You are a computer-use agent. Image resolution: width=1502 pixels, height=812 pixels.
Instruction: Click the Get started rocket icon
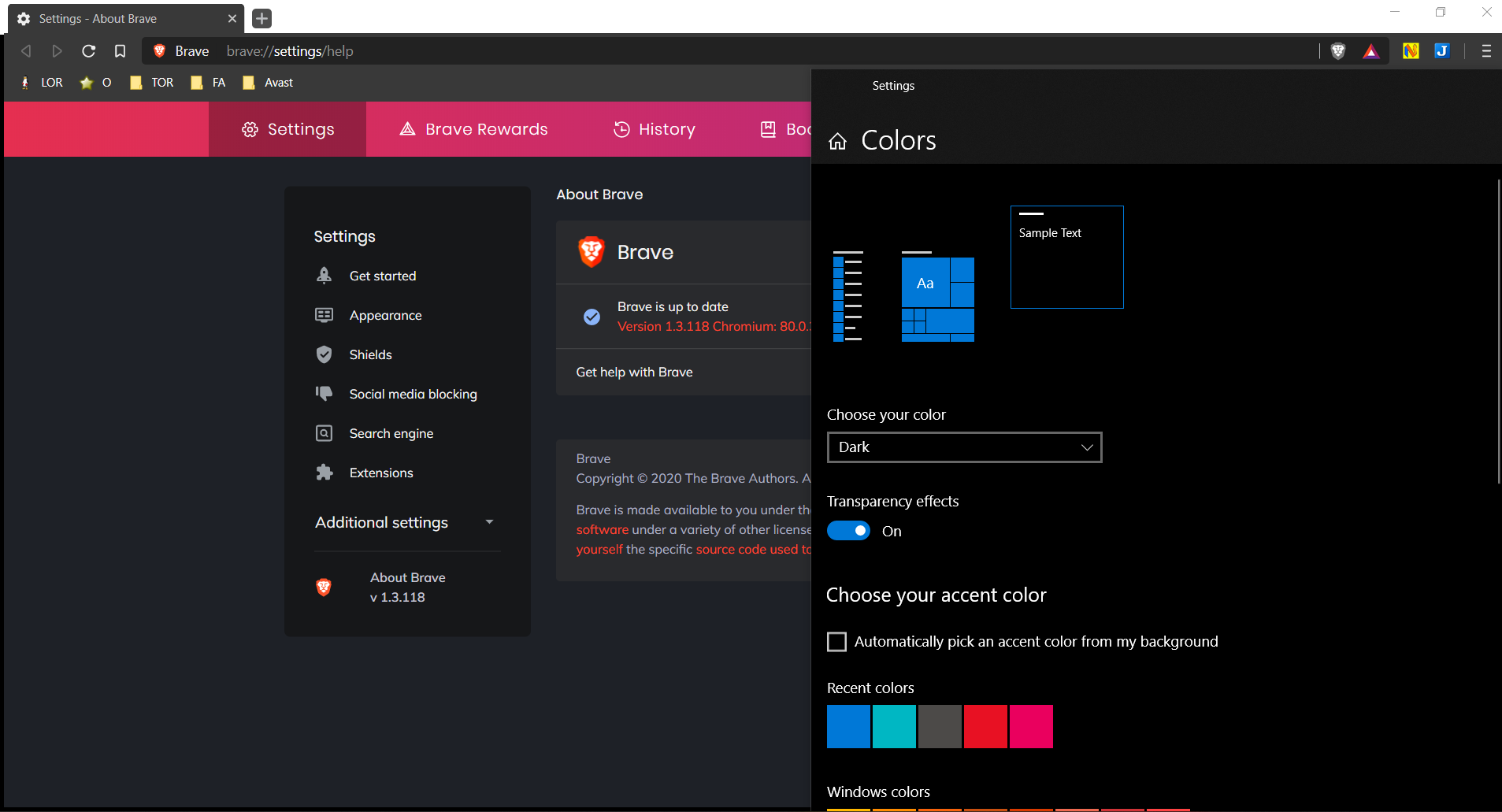[x=324, y=276]
